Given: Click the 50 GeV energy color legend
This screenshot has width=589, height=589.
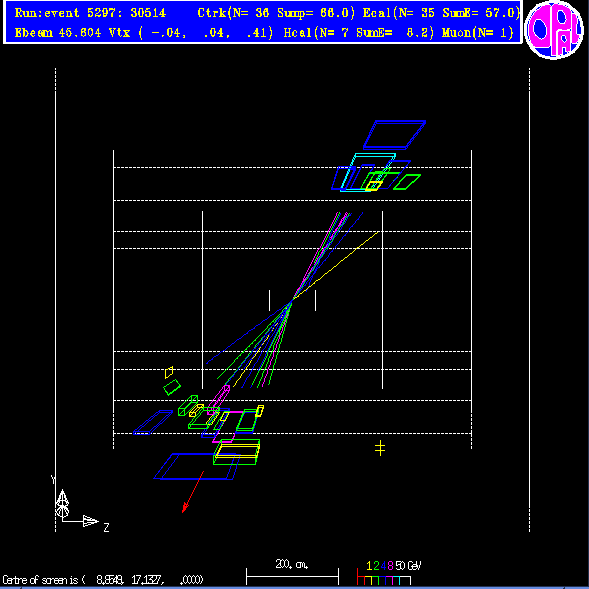Looking at the screenshot, I should (x=389, y=573).
